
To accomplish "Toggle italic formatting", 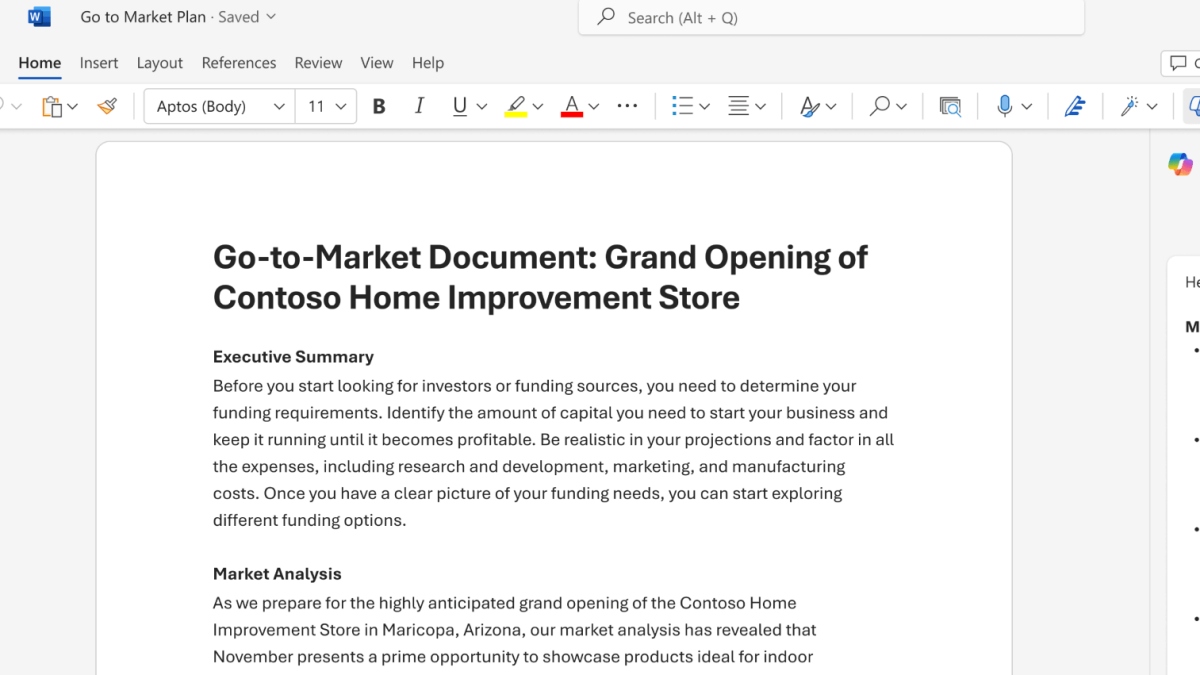I will click(419, 106).
